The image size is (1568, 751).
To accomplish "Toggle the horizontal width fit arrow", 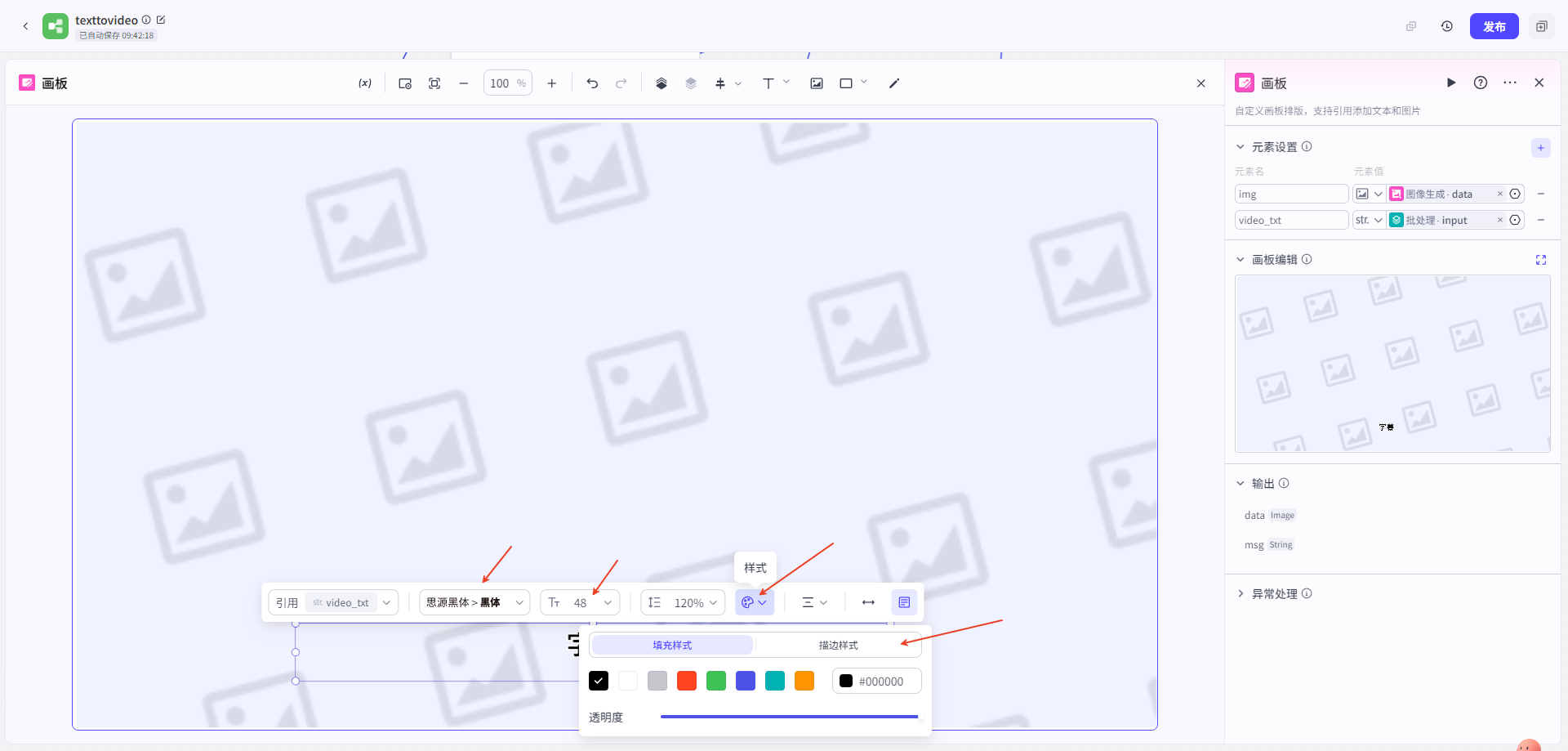I will click(x=868, y=602).
